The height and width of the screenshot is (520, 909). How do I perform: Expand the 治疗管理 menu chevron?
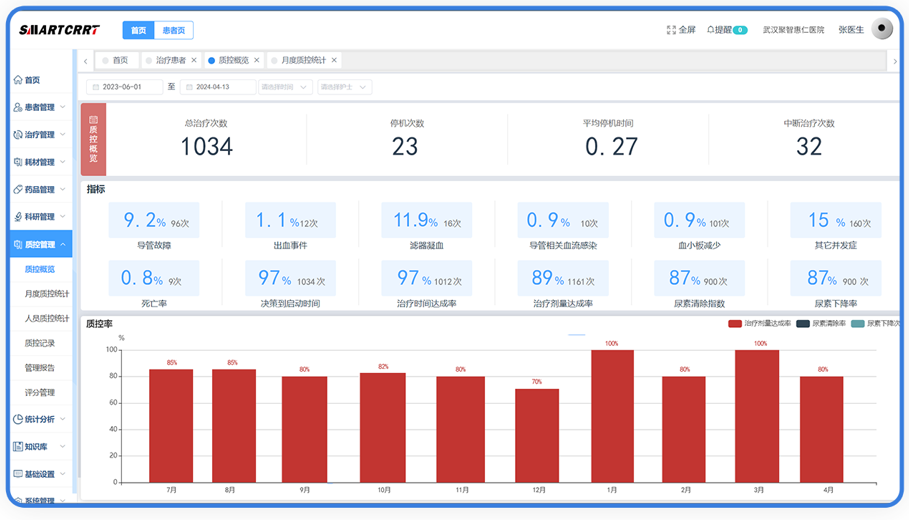coord(63,134)
